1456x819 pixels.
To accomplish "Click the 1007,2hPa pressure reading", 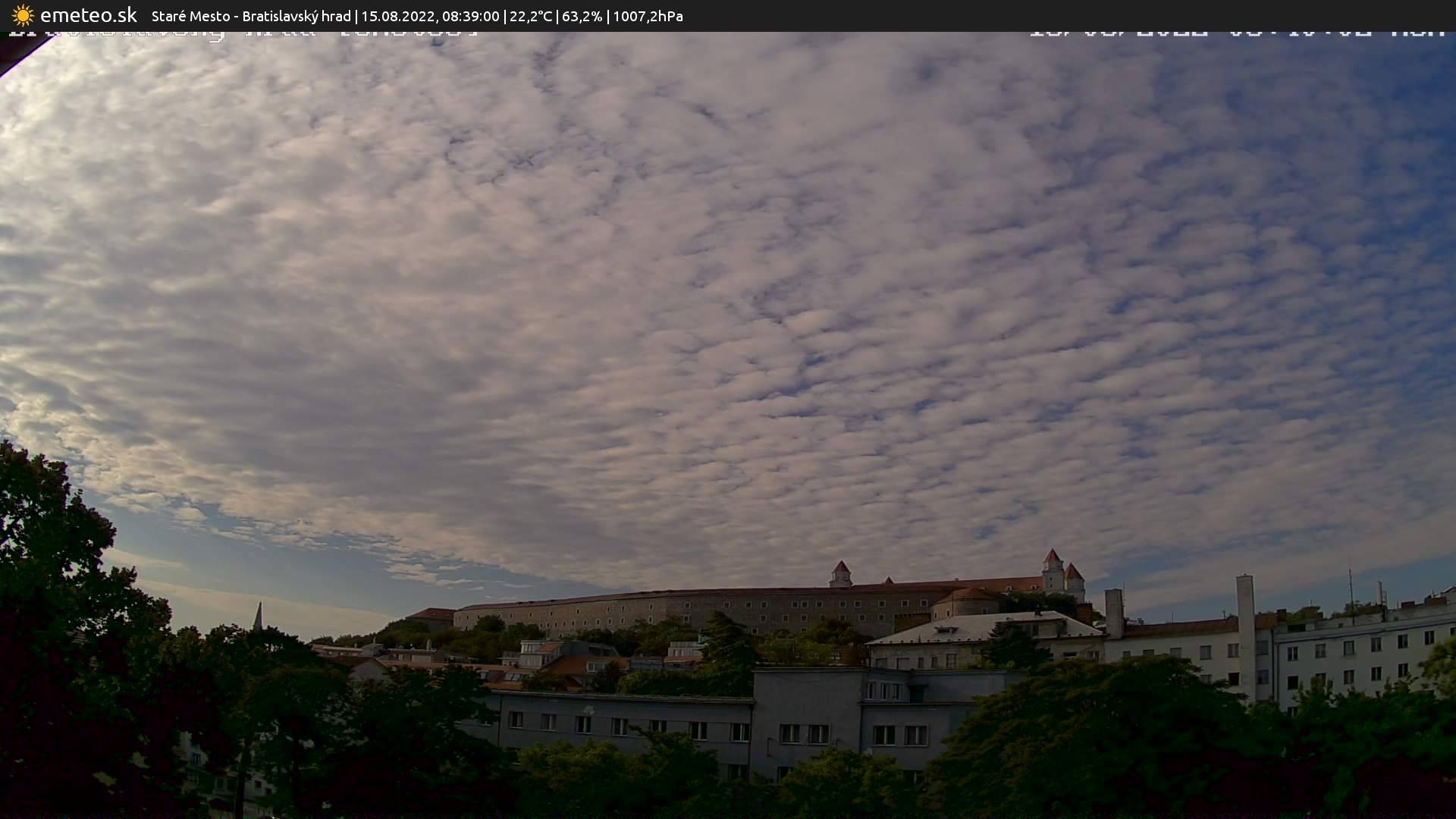I will point(648,17).
